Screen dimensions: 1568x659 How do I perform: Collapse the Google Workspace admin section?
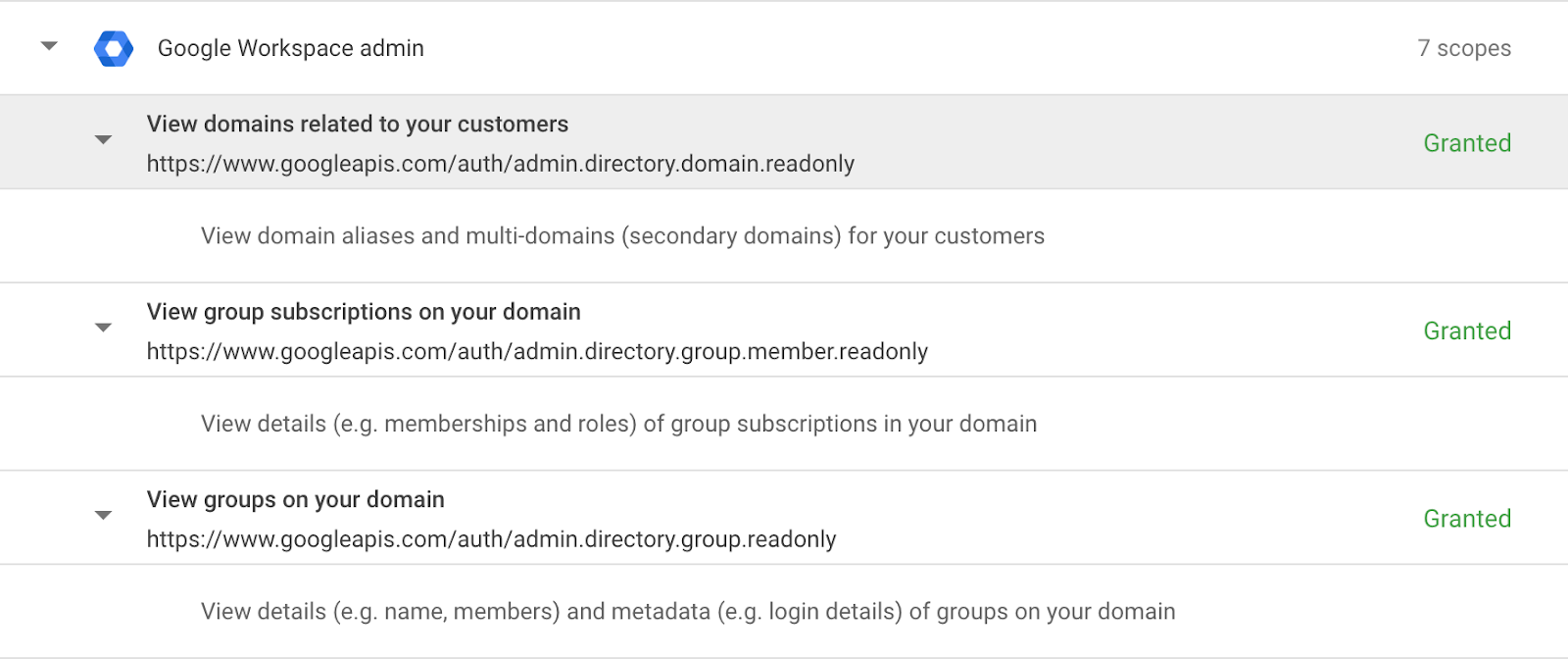coord(49,46)
